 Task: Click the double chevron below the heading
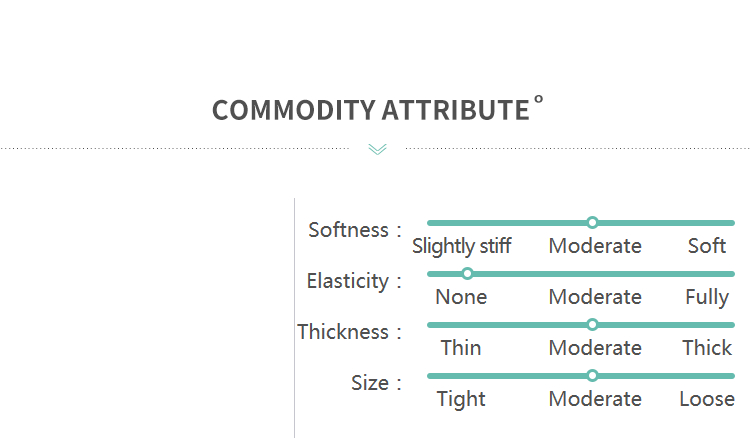[x=377, y=149]
